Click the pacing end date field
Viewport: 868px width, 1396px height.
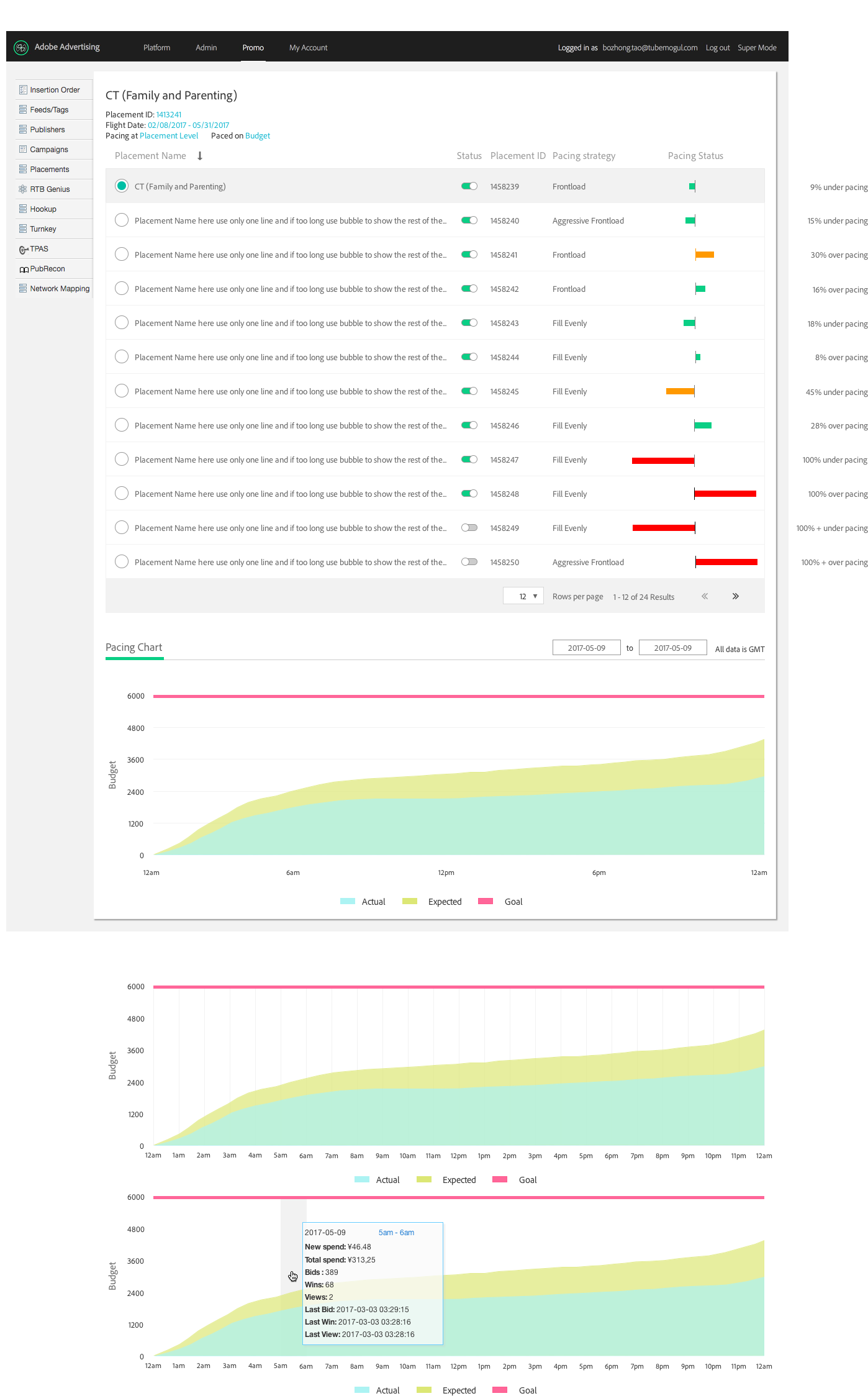673,648
